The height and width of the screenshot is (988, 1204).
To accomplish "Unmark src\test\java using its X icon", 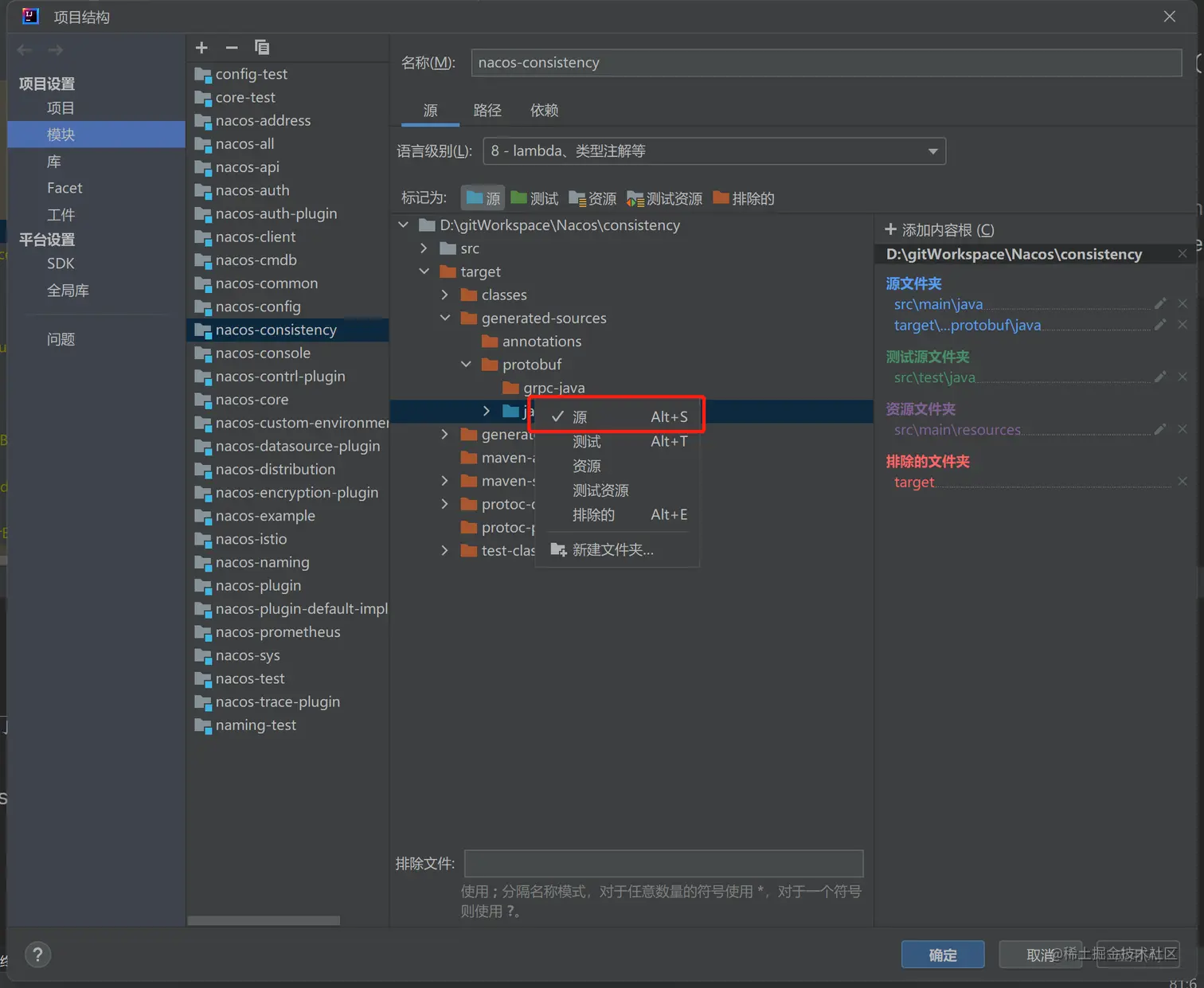I will click(1182, 377).
